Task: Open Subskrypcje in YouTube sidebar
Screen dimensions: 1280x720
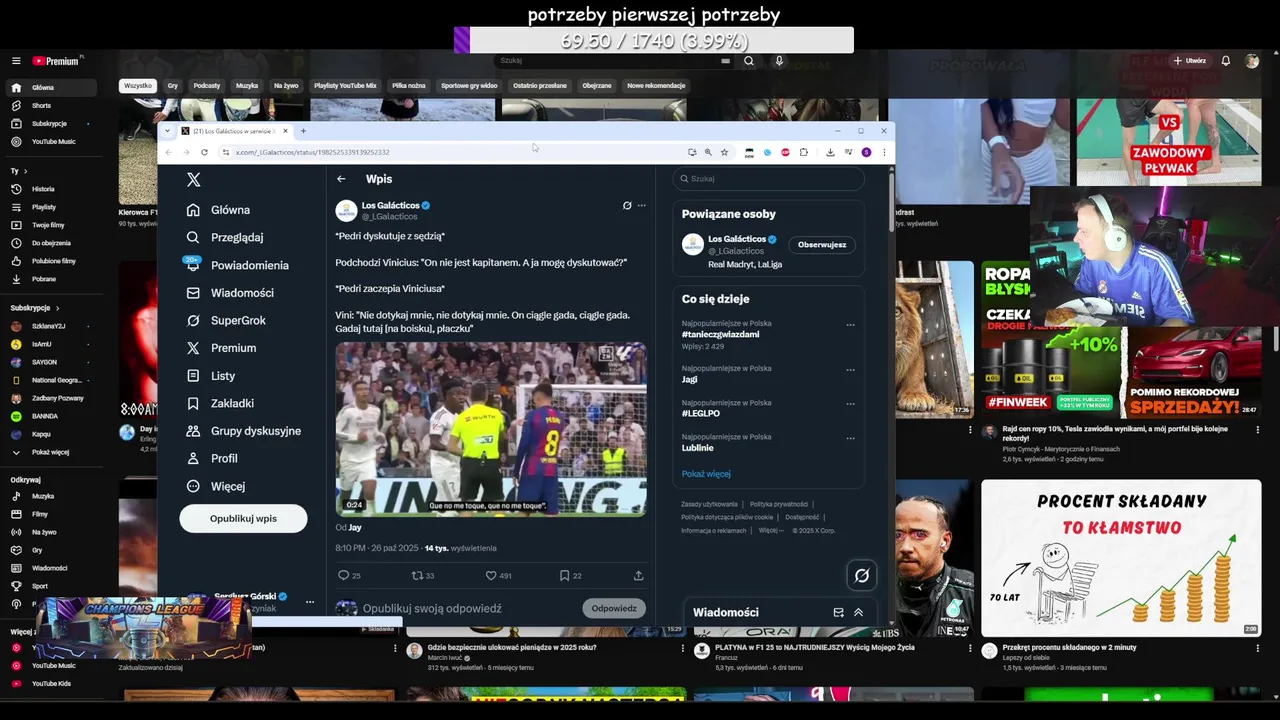Action: (48, 124)
